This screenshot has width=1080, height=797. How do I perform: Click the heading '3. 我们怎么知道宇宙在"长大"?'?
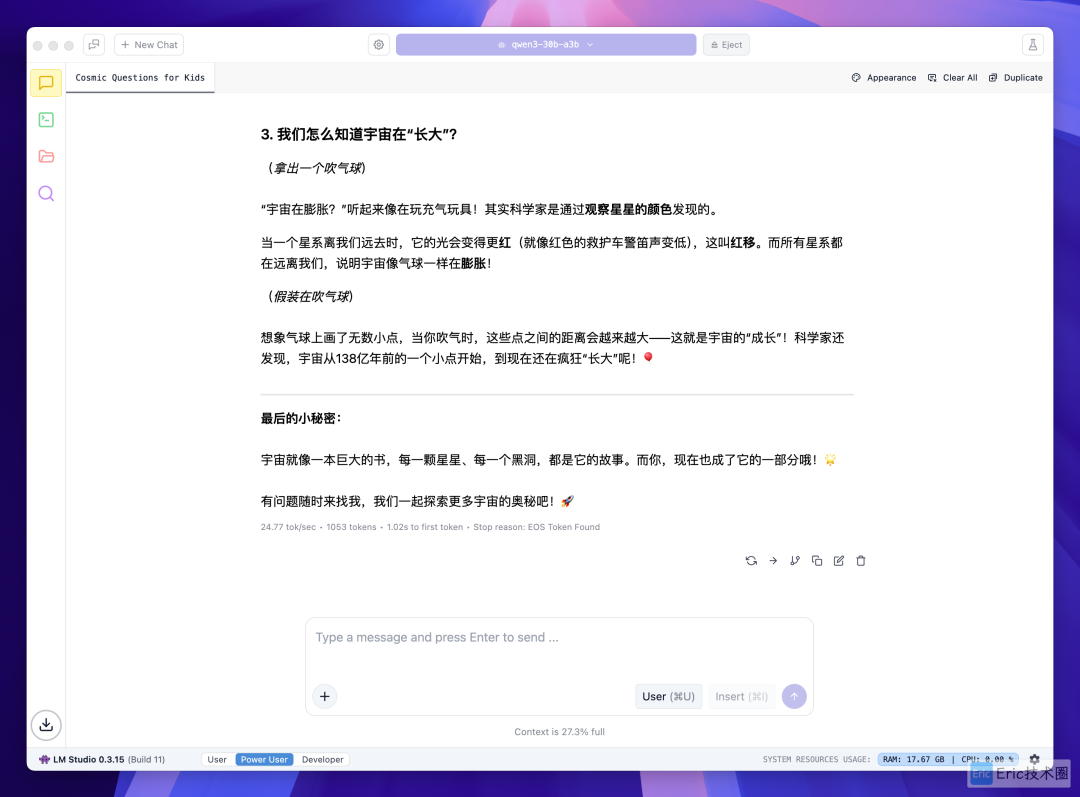coord(359,134)
